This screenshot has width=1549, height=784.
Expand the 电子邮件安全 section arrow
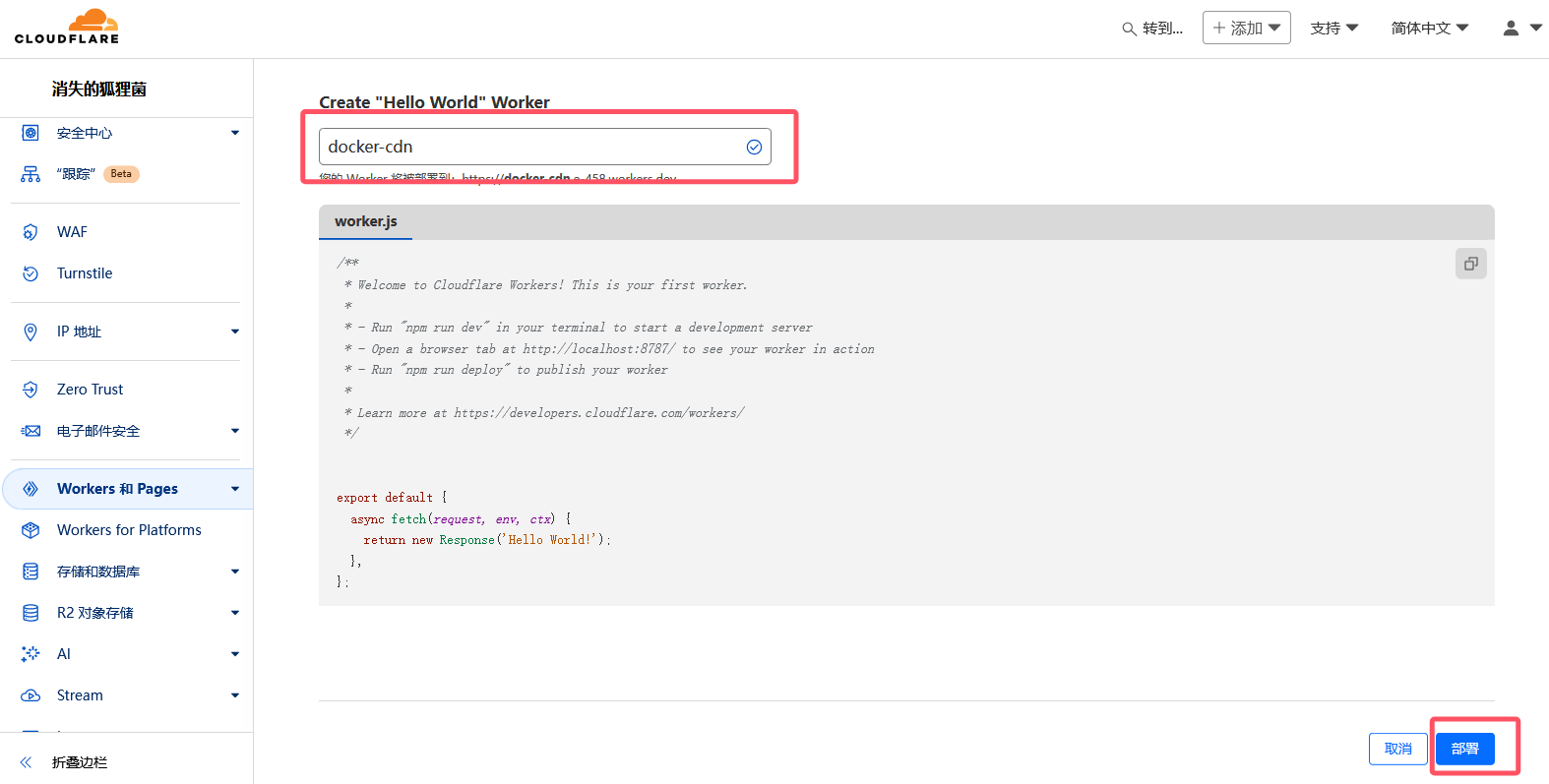click(235, 431)
